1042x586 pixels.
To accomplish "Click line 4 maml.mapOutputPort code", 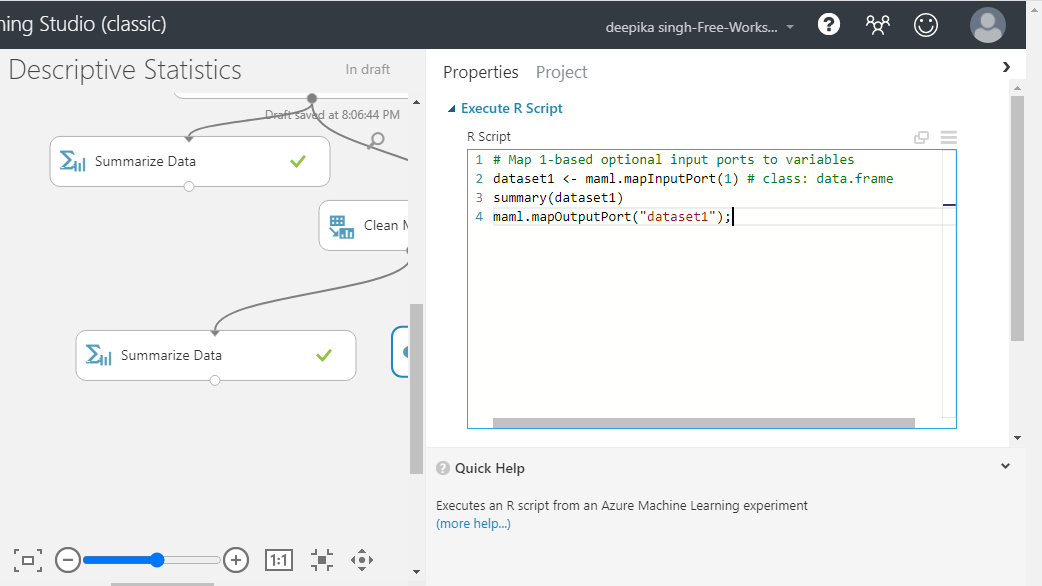I will 612,217.
